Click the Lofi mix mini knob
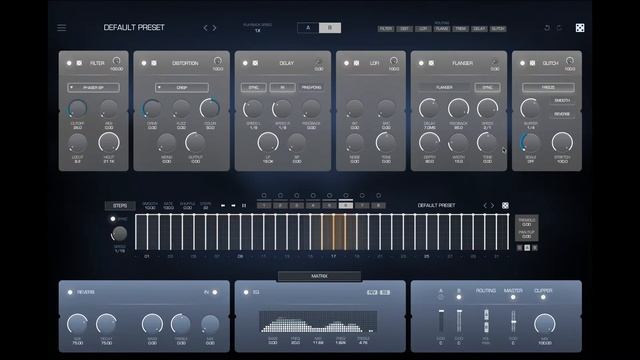The height and width of the screenshot is (360, 640). 394,61
